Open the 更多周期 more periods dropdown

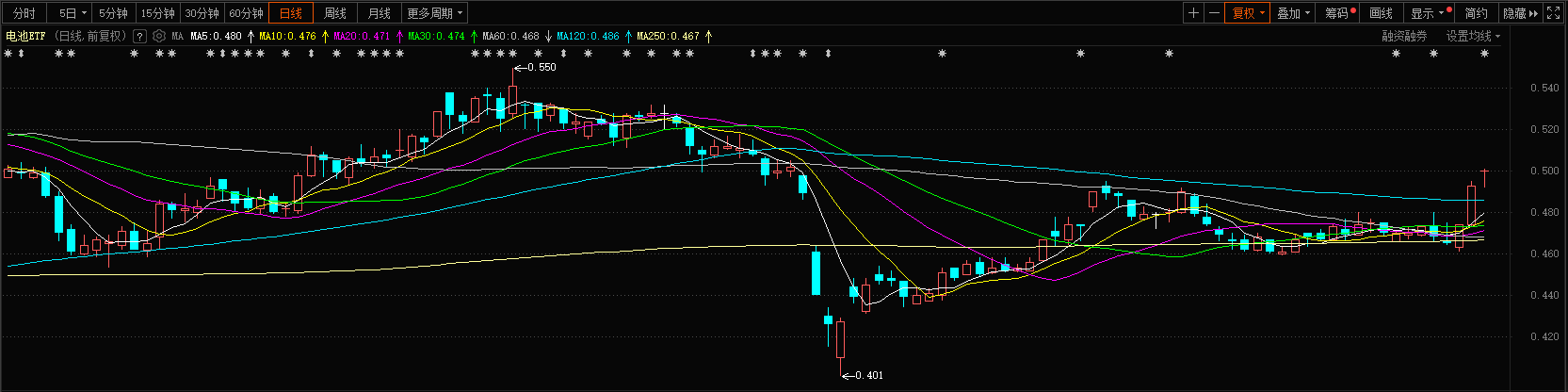[434, 13]
